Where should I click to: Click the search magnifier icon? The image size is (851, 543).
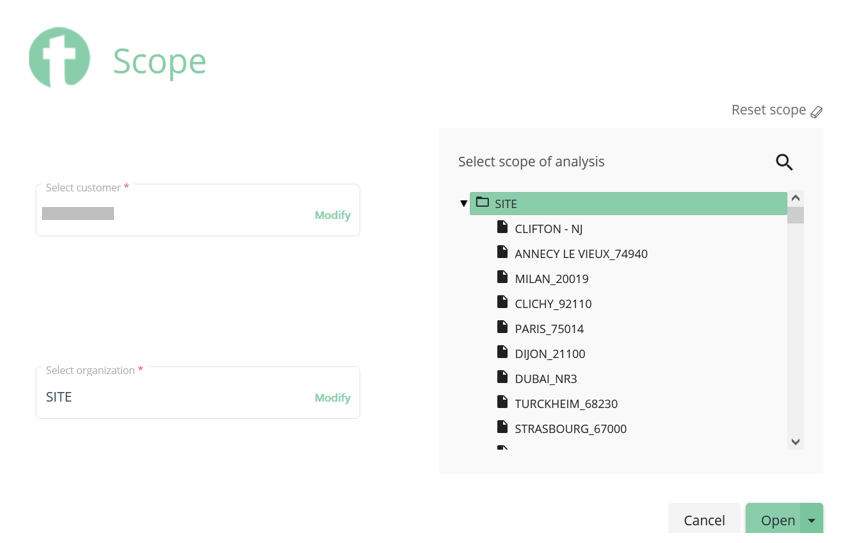point(784,162)
